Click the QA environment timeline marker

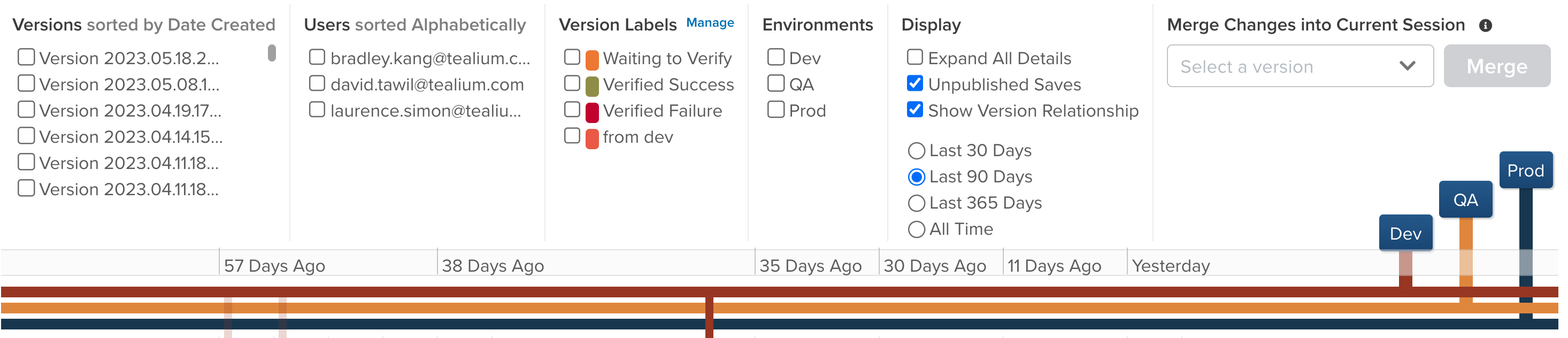[1465, 199]
